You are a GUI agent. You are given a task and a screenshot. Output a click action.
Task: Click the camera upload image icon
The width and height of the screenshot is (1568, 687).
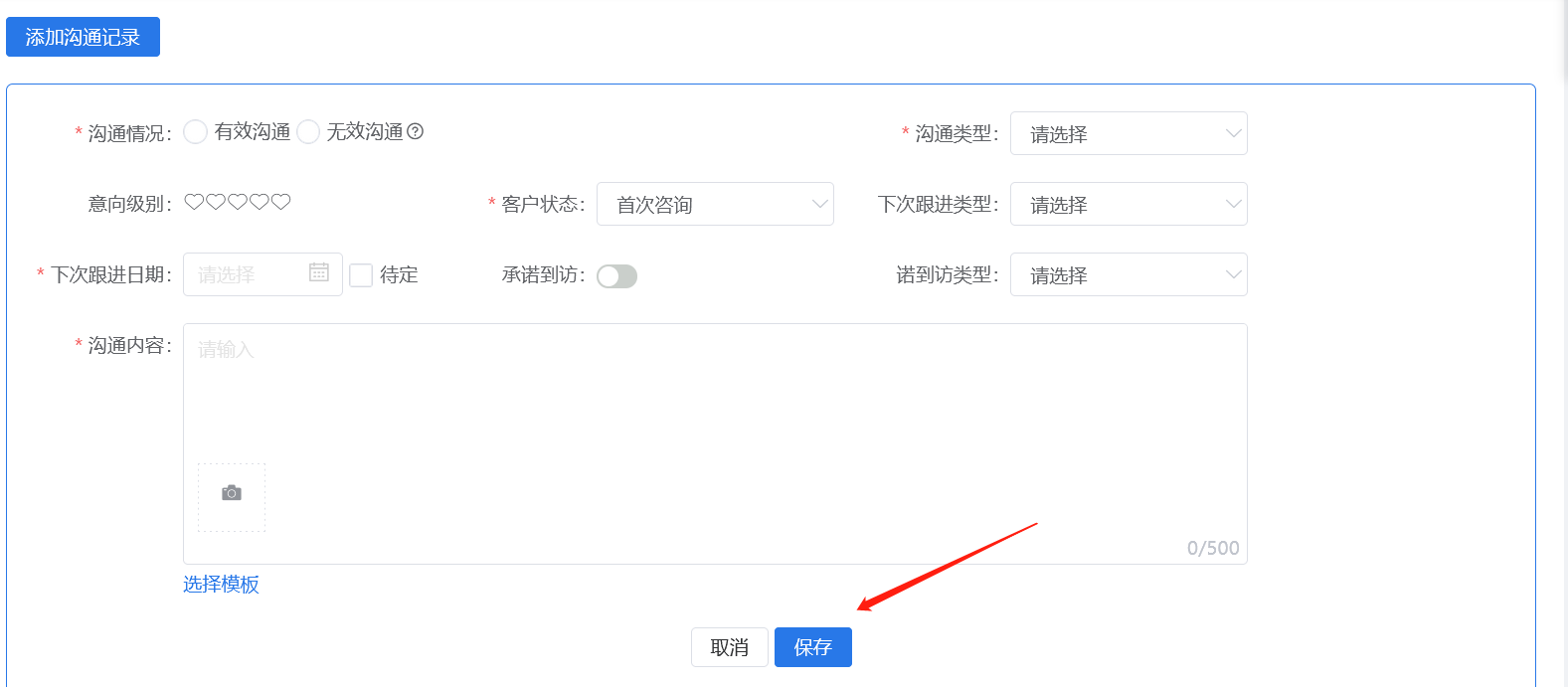(x=232, y=493)
